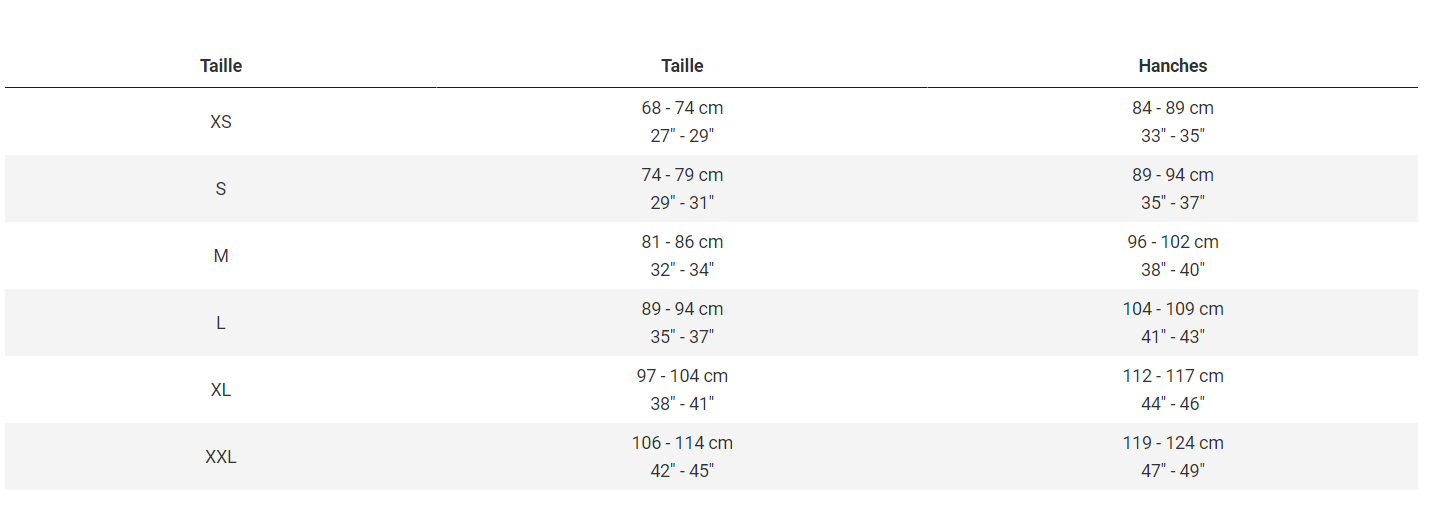
Task: Click the 106 - 114 cm waist value
Action: coord(682,443)
